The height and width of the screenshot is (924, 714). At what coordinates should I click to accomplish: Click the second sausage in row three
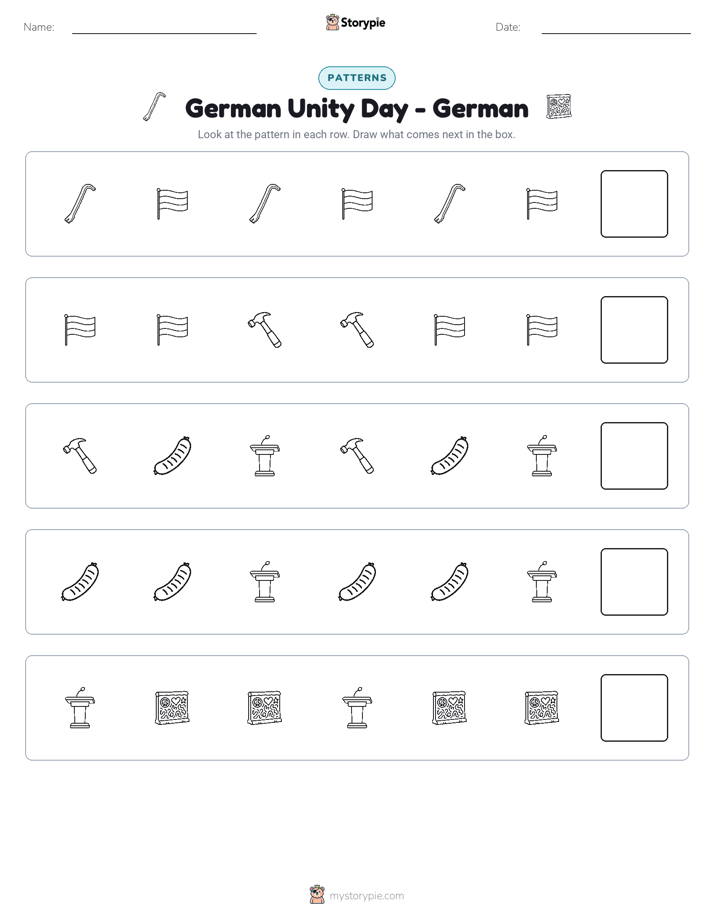(x=449, y=456)
